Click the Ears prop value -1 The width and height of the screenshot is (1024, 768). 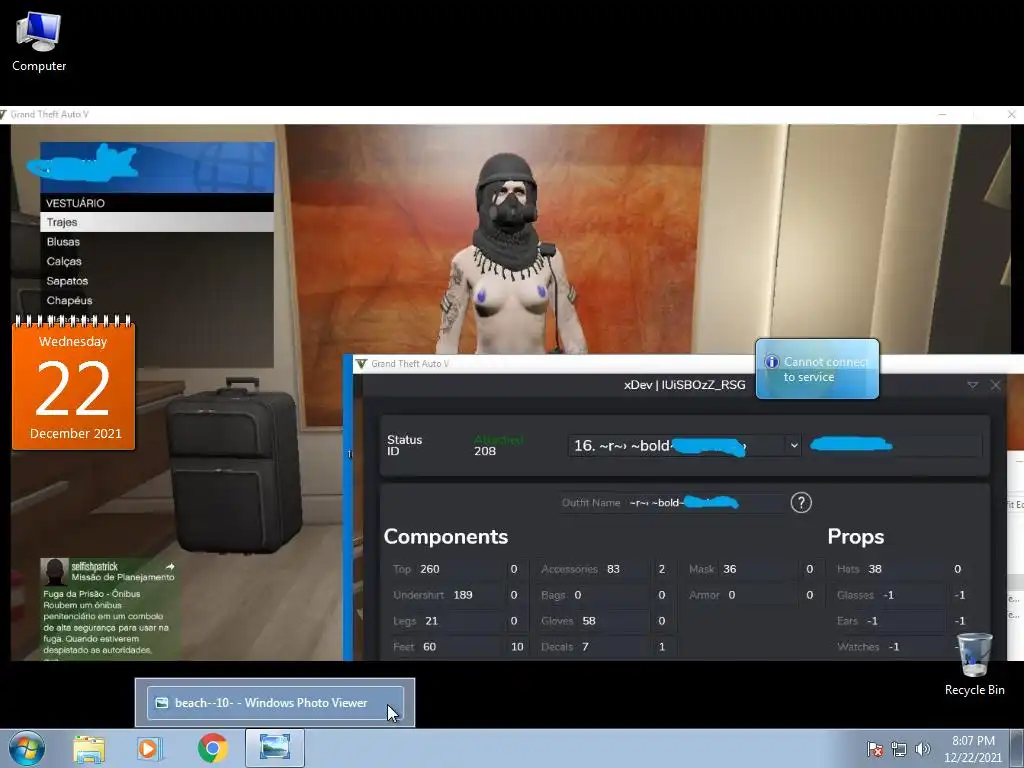(x=872, y=621)
